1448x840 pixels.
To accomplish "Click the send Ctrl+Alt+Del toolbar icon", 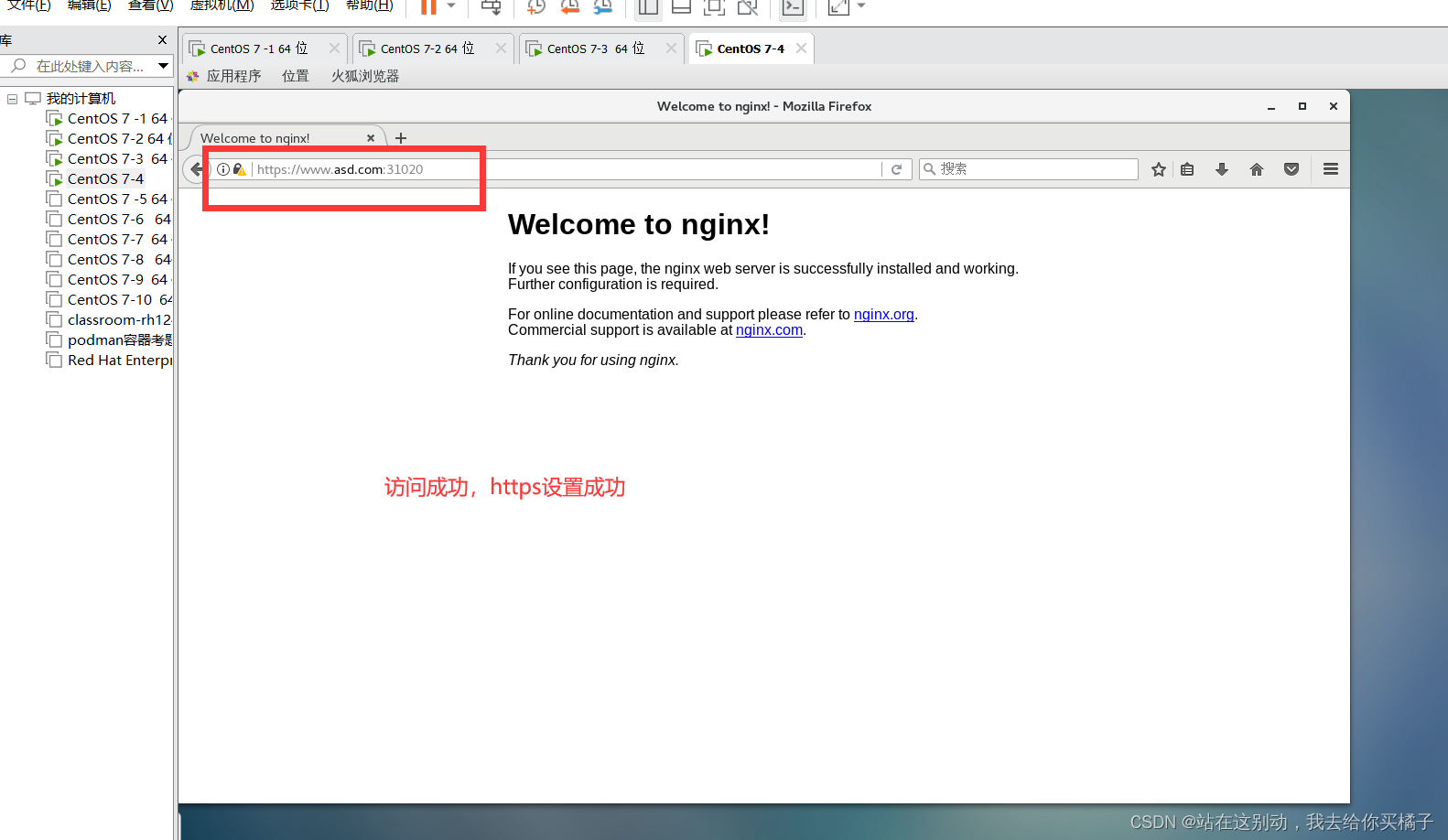I will pyautogui.click(x=492, y=6).
